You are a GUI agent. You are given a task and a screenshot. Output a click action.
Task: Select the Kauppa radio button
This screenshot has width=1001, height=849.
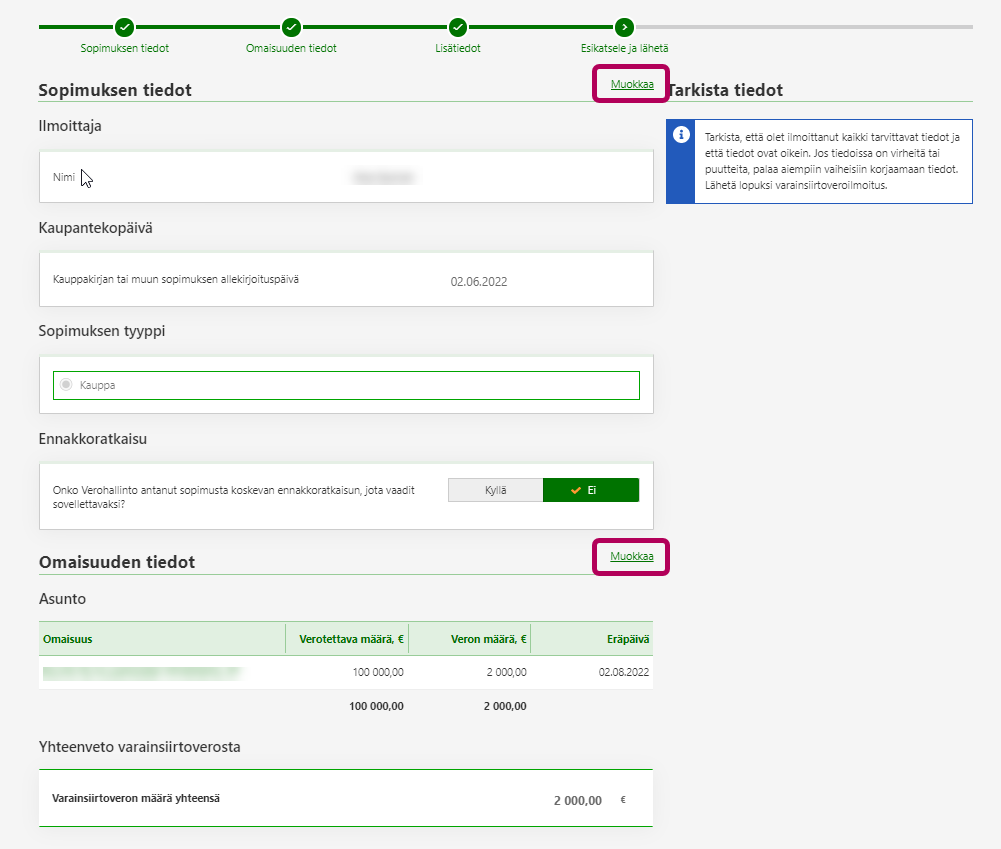coord(67,385)
